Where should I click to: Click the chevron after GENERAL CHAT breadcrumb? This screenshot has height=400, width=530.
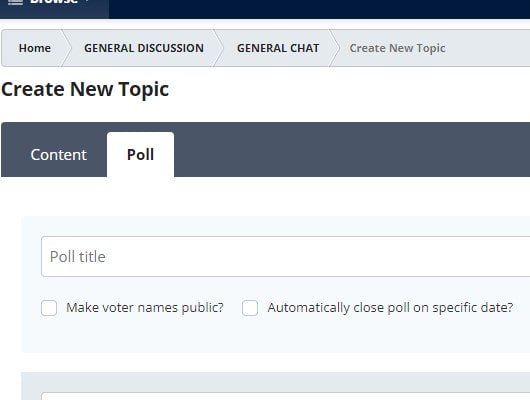point(334,48)
